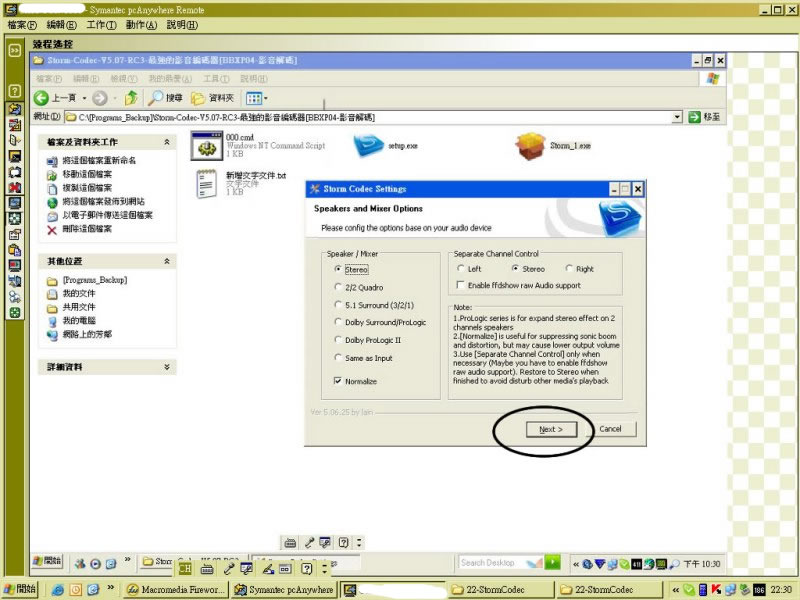Switch to Macromedia Fireworks taskbar button
Screen dimensions: 800x600
pos(176,590)
